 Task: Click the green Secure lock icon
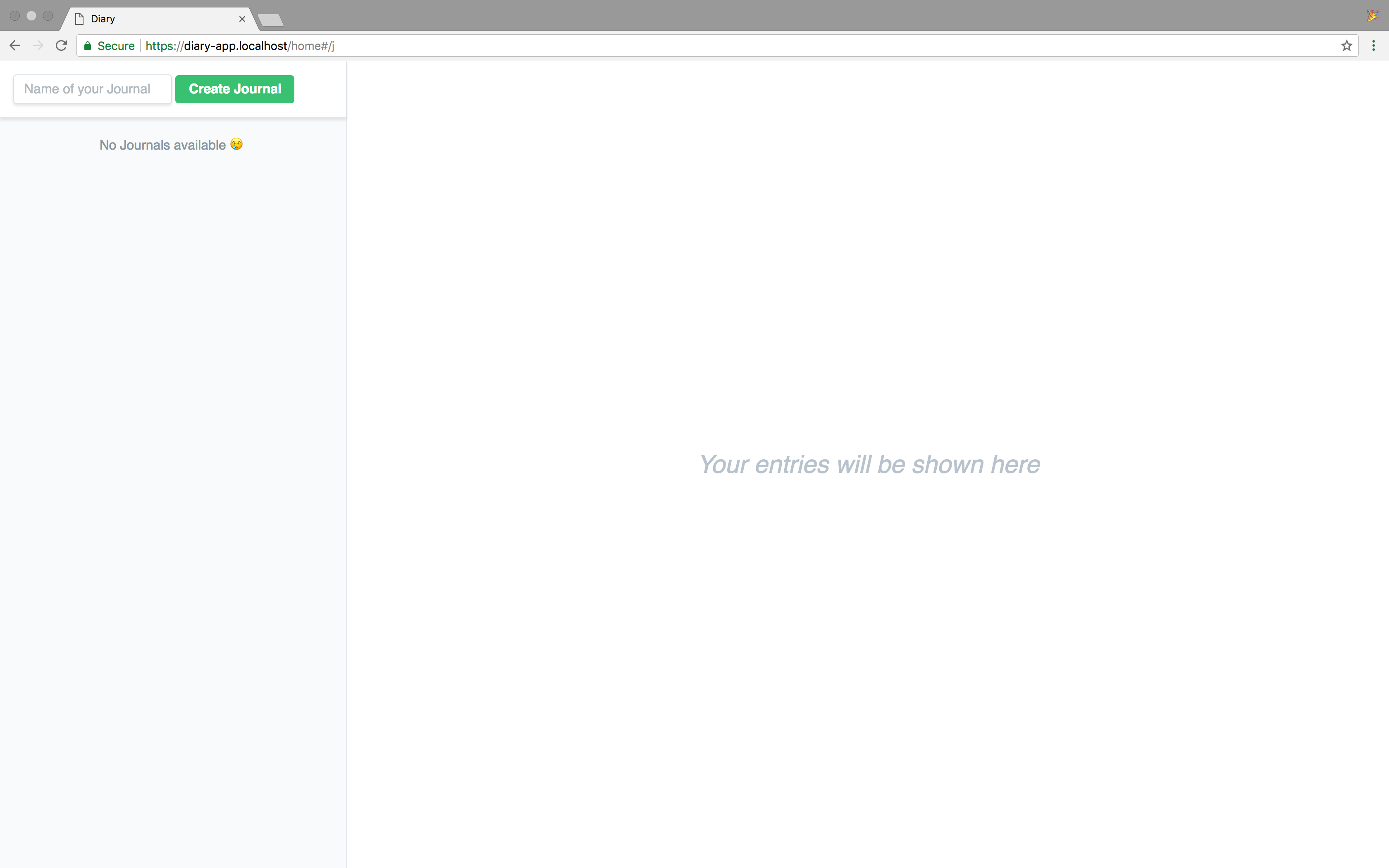88,46
